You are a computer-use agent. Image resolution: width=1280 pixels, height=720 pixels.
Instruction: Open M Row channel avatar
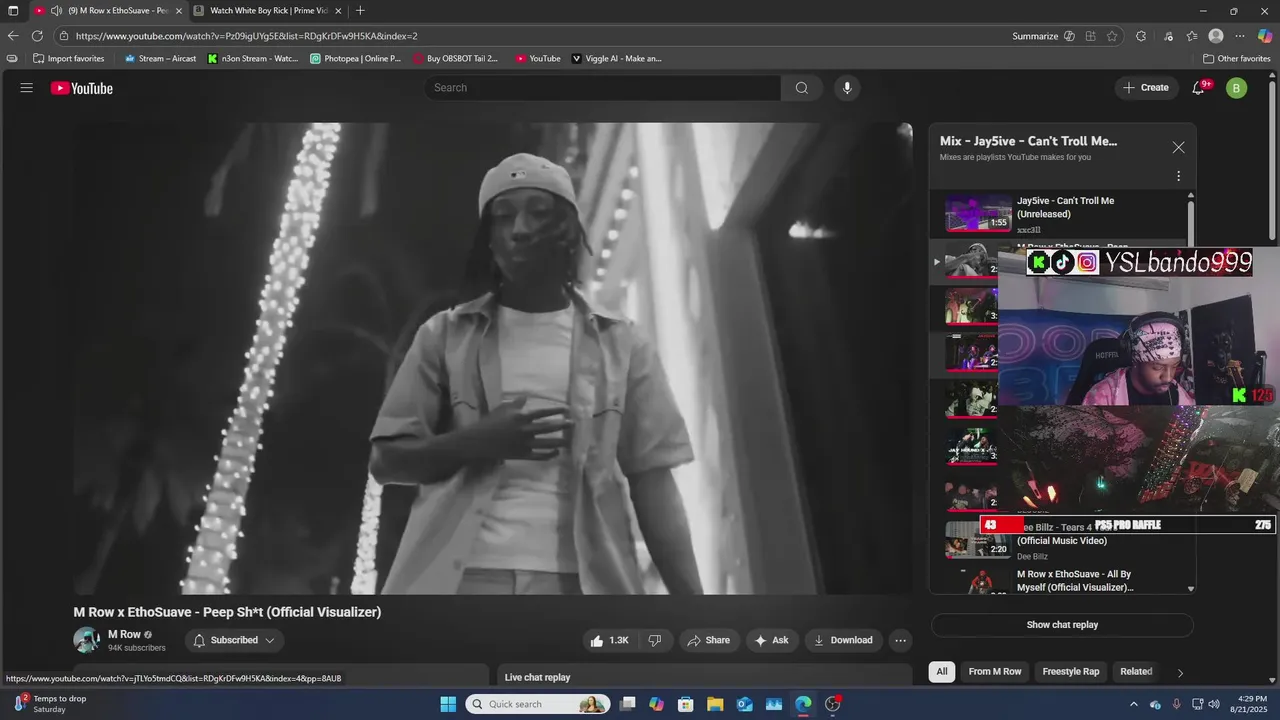point(87,640)
